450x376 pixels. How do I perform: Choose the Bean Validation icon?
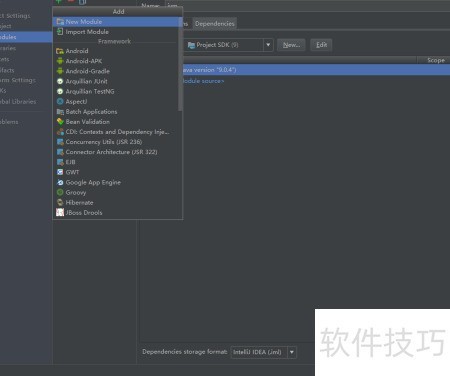coord(60,122)
